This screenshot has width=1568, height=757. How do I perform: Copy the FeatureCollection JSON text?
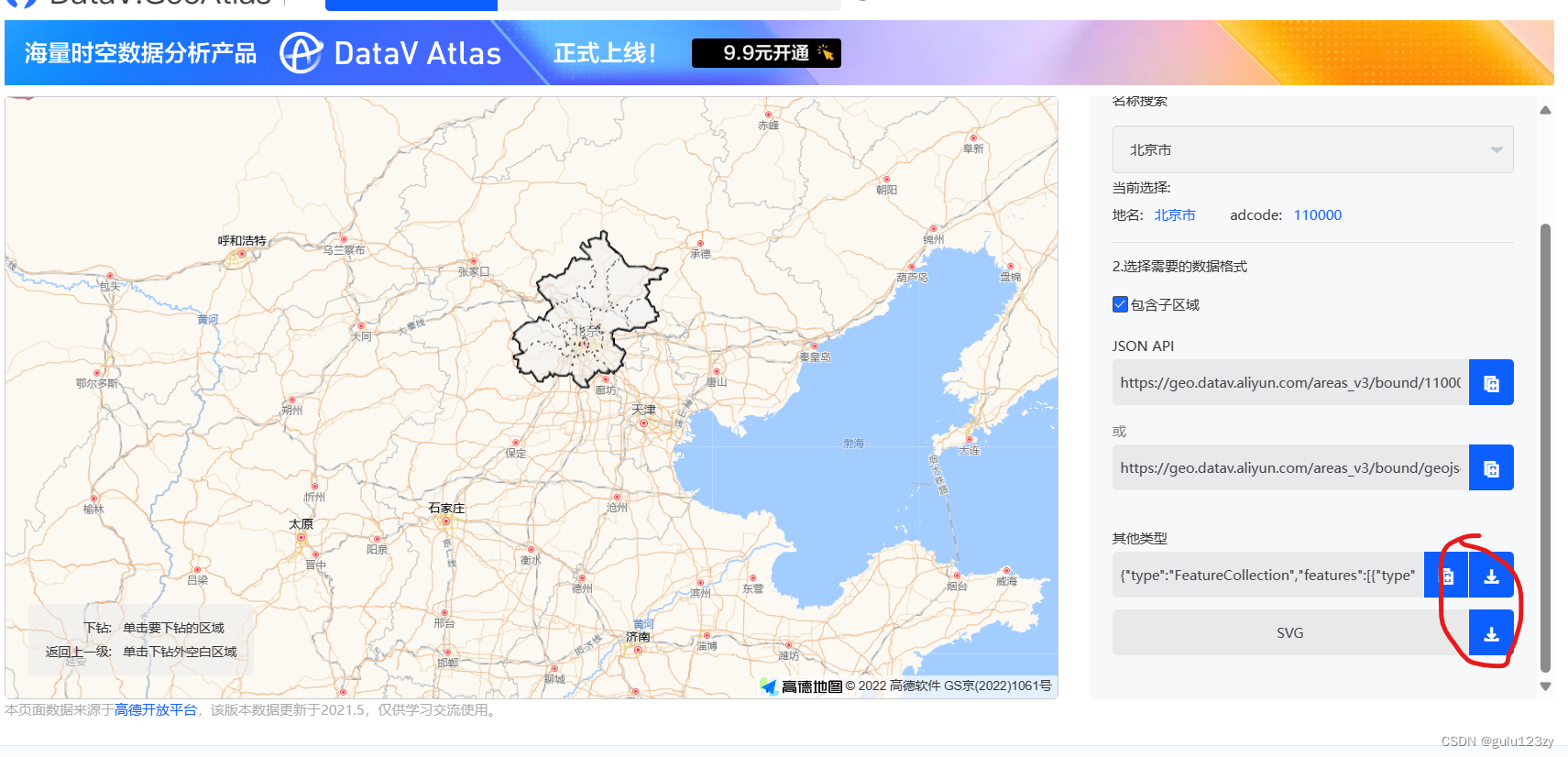tap(1447, 576)
